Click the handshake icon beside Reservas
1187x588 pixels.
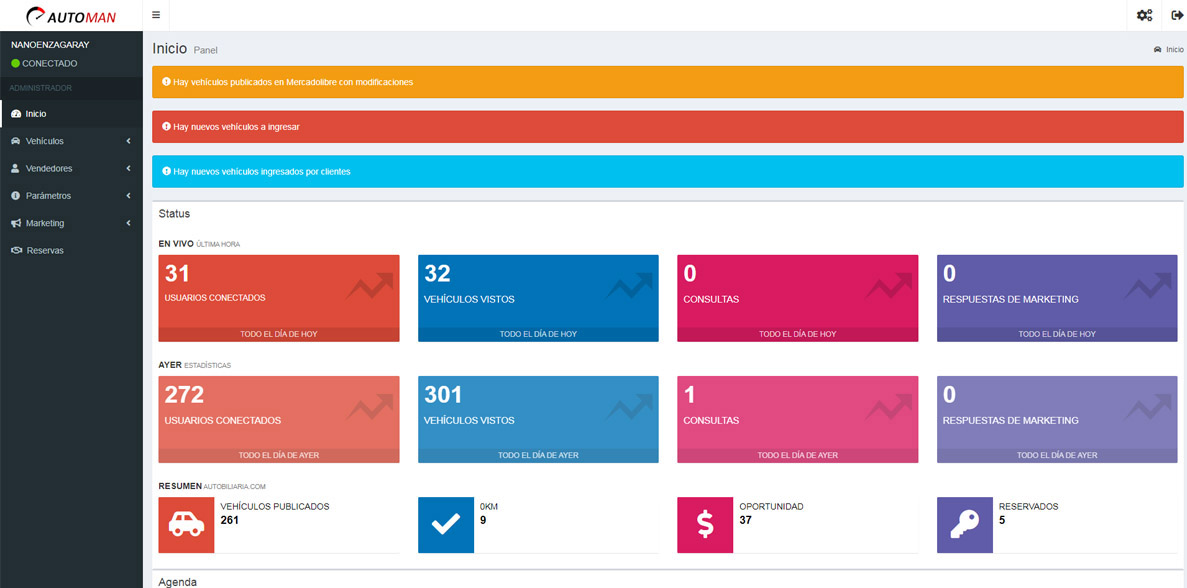point(16,250)
